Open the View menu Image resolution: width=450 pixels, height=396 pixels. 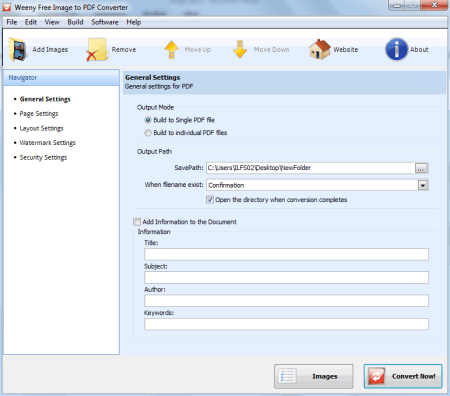click(52, 22)
